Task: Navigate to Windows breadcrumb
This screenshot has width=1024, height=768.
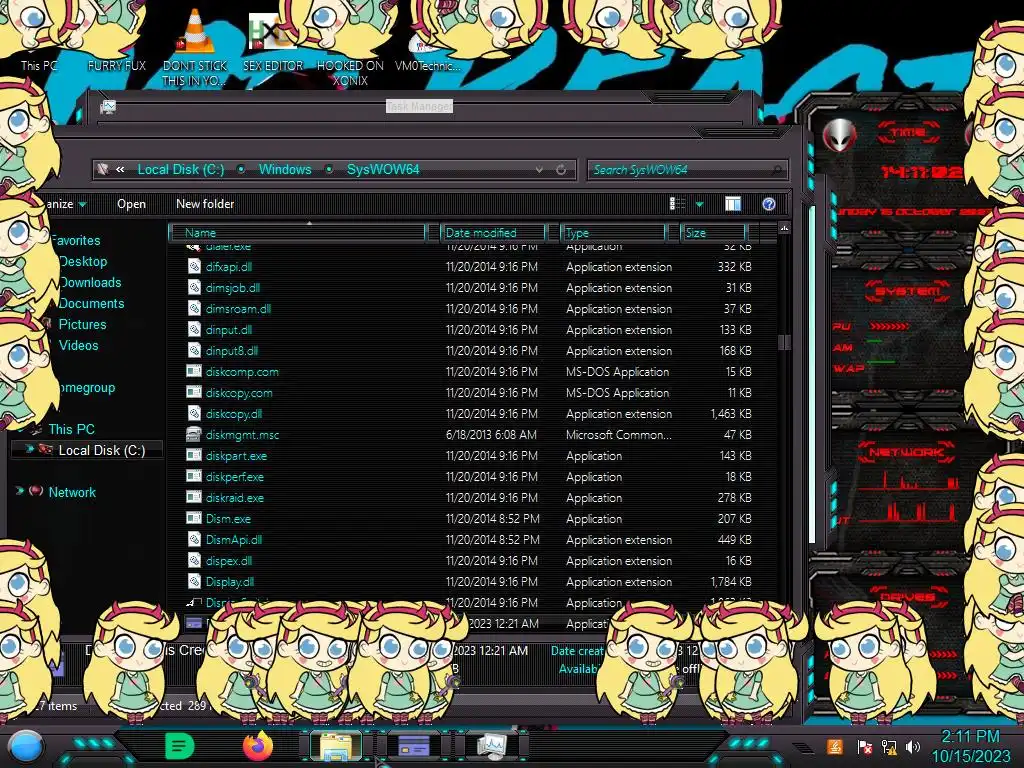Action: [x=285, y=170]
